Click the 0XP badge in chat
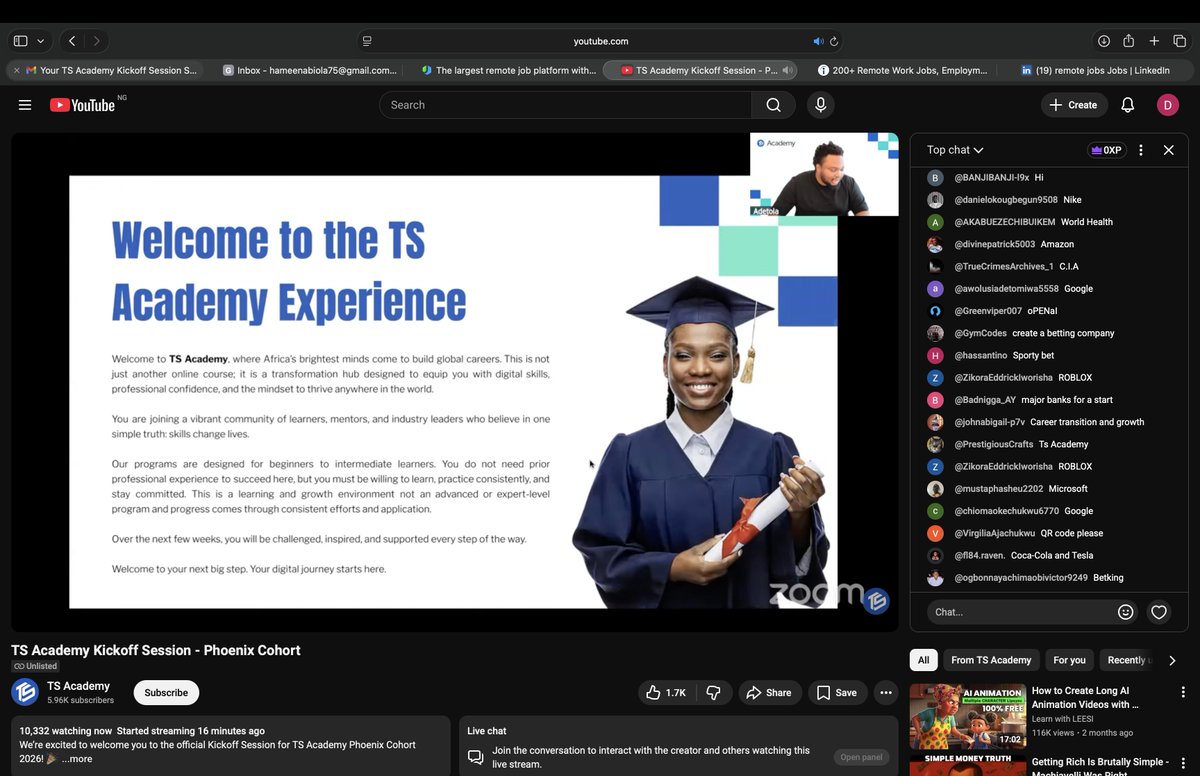Viewport: 1200px width, 776px height. [1106, 150]
